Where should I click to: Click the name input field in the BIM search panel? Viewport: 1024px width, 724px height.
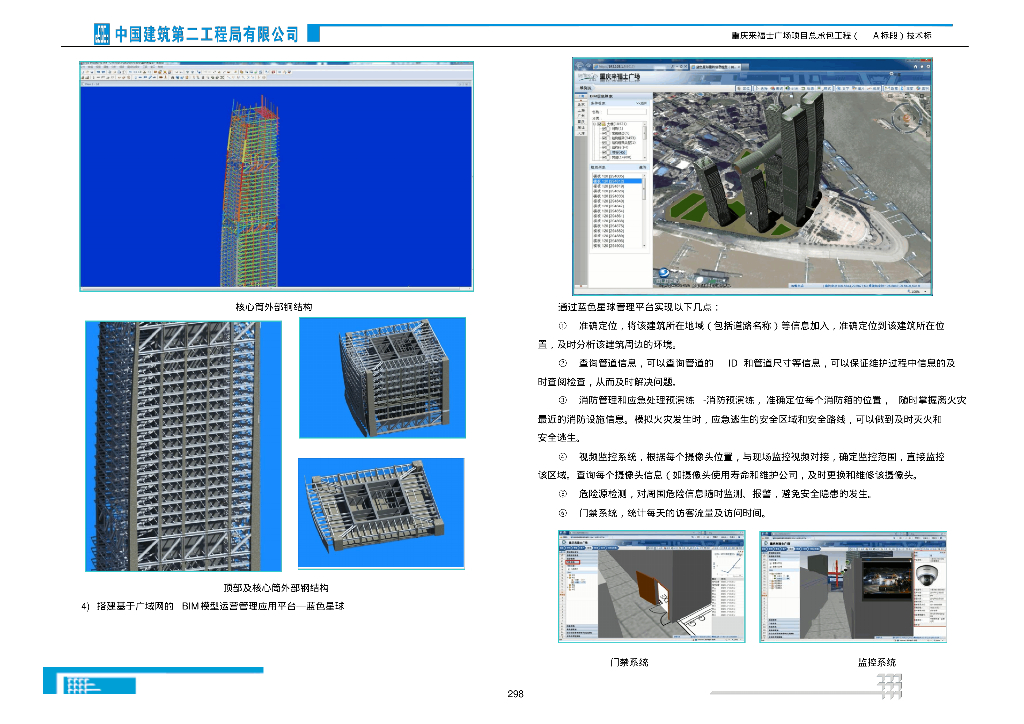(627, 112)
